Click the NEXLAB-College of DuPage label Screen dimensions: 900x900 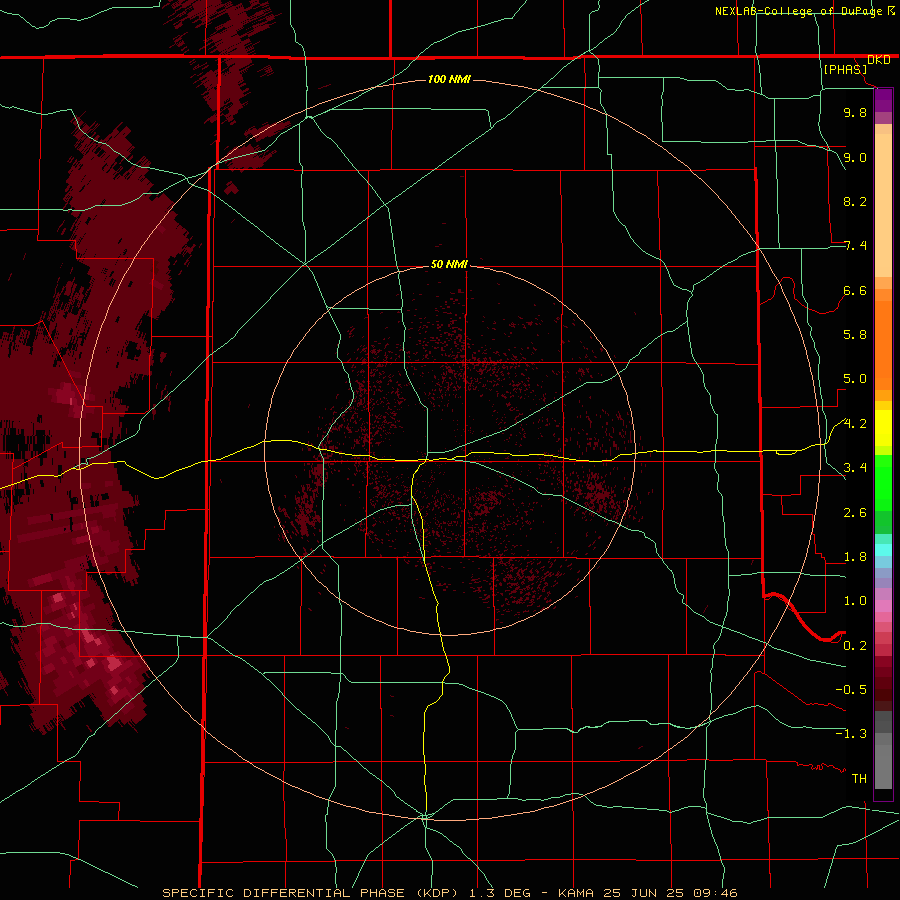click(798, 11)
